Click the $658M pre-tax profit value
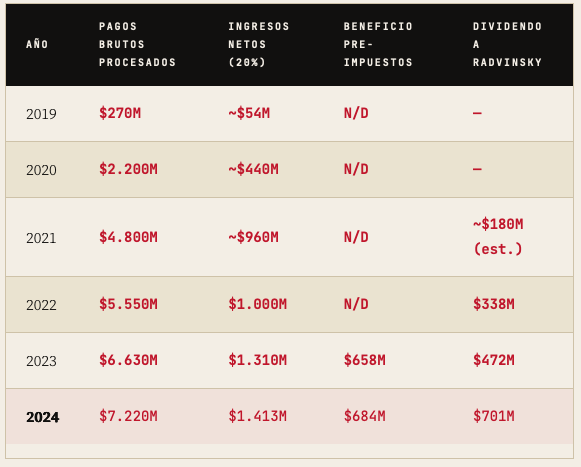 click(365, 360)
